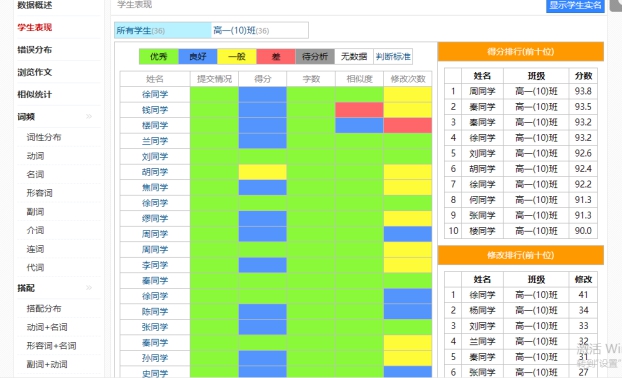Click the 提交情况 column header
Viewport: 622px width, 378px height.
pyautogui.click(x=214, y=79)
